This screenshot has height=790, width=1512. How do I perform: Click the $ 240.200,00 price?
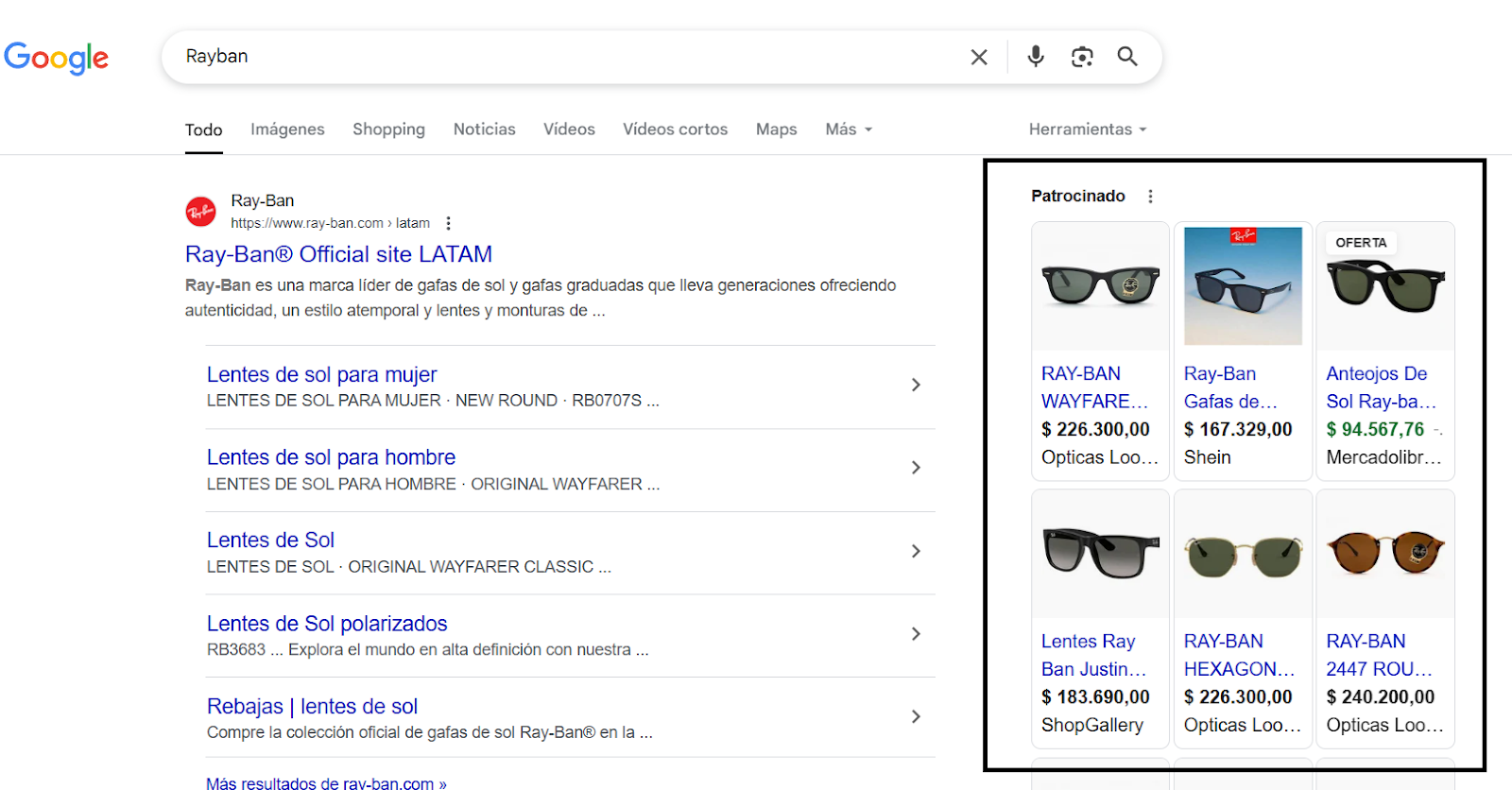(x=1381, y=697)
